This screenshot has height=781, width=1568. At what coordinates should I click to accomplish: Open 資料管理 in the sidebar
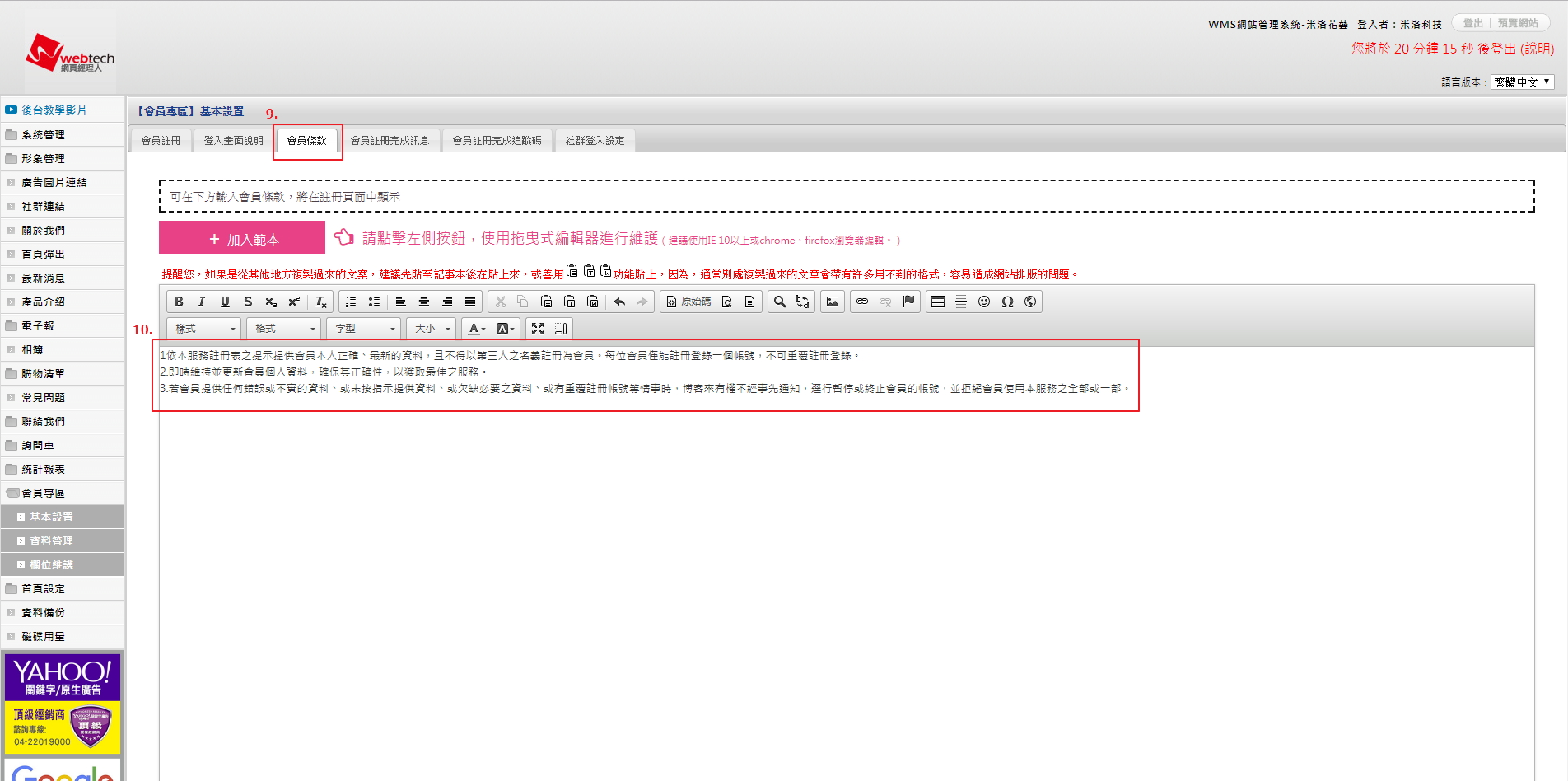point(51,541)
